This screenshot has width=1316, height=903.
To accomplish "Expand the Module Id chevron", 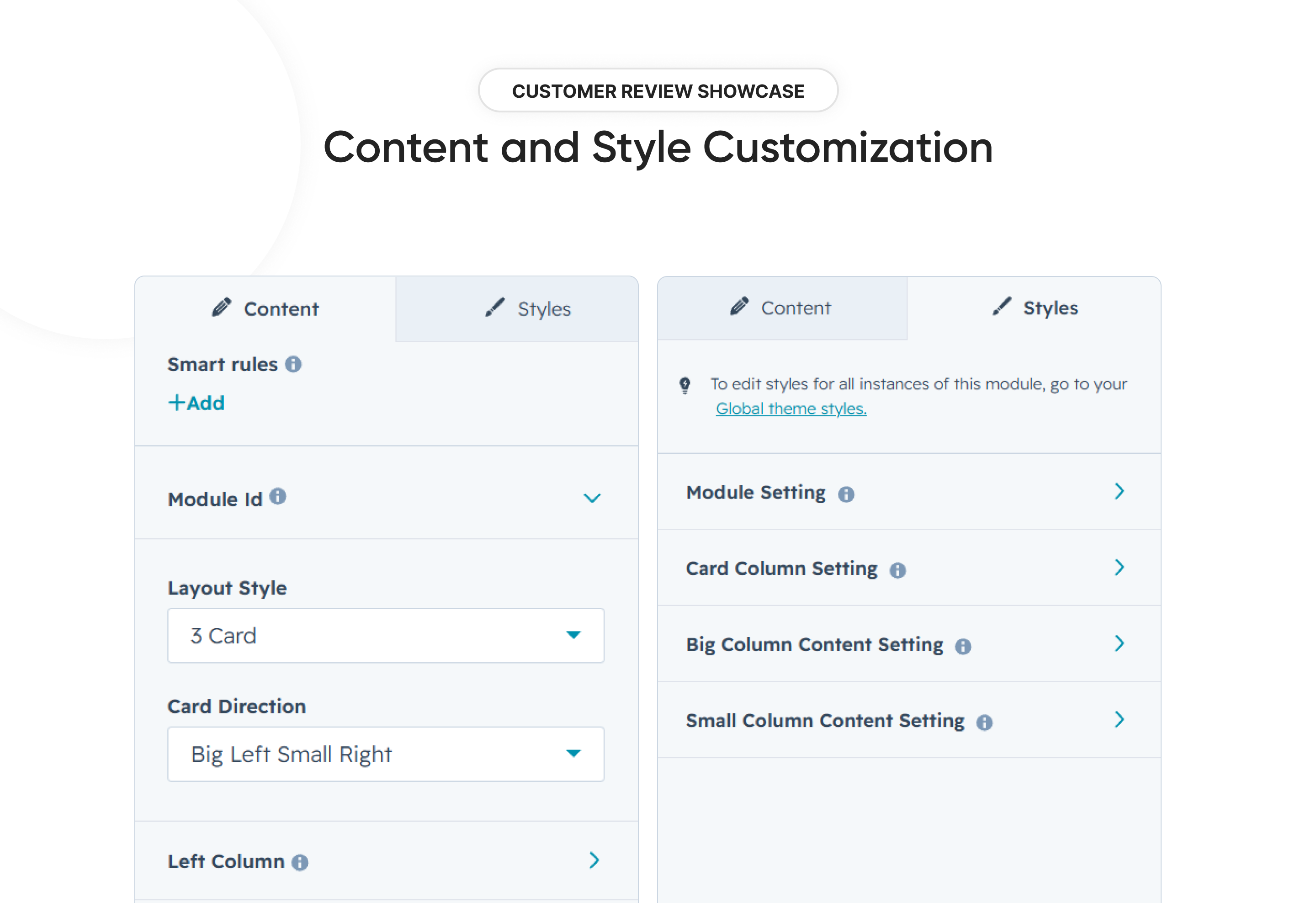I will click(592, 498).
